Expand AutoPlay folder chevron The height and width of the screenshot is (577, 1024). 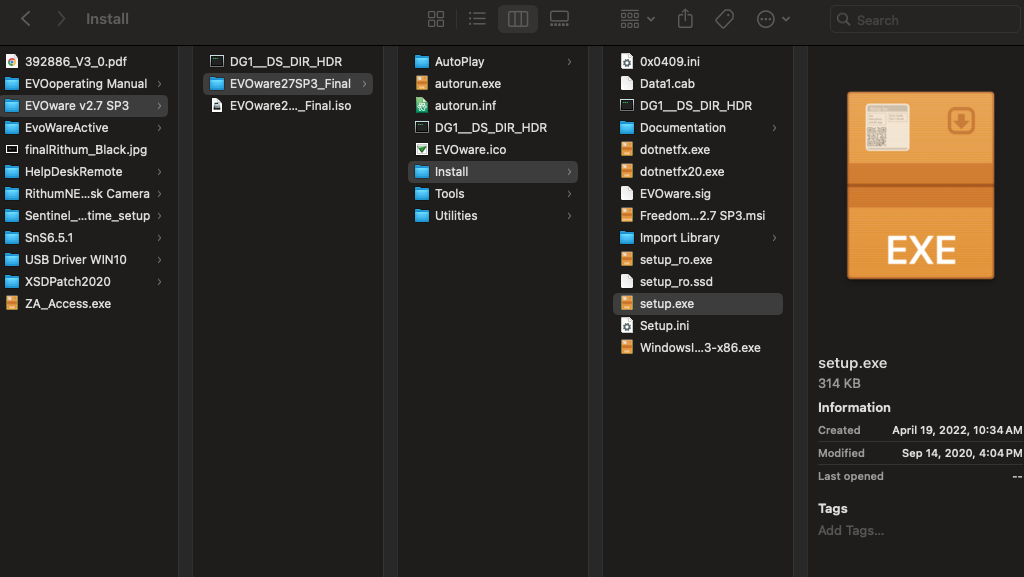(569, 61)
